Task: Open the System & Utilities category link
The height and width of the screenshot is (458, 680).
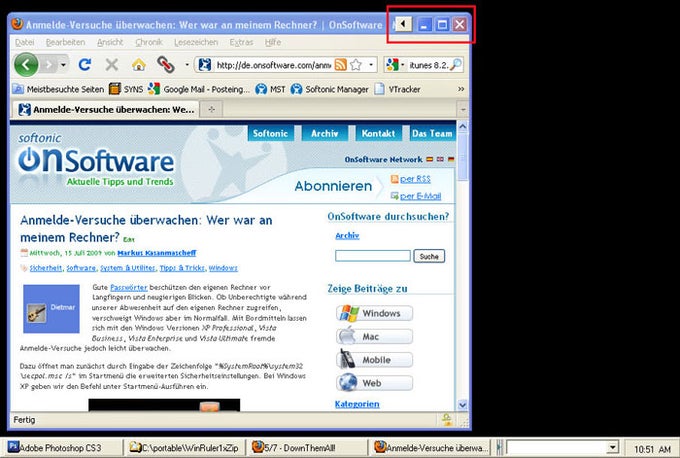Action: (128, 268)
